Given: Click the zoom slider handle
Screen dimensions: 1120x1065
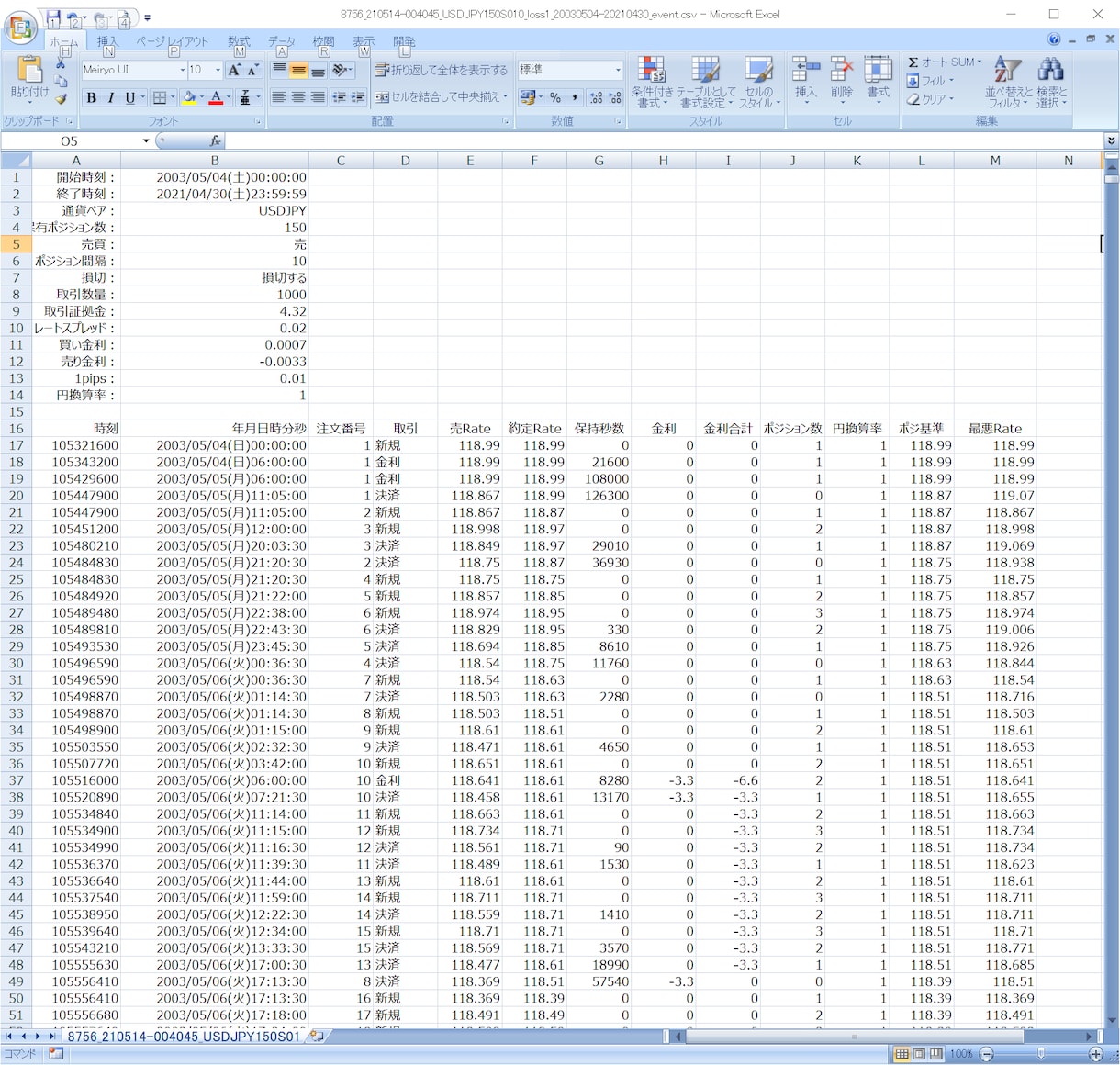Looking at the screenshot, I should [x=1040, y=1054].
